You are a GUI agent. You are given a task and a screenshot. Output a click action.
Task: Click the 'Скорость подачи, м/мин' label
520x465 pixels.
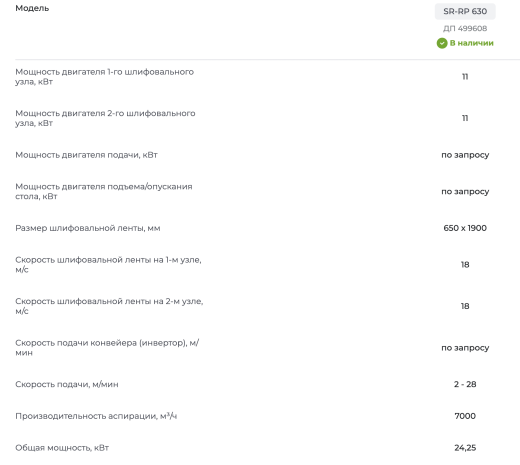click(x=67, y=384)
